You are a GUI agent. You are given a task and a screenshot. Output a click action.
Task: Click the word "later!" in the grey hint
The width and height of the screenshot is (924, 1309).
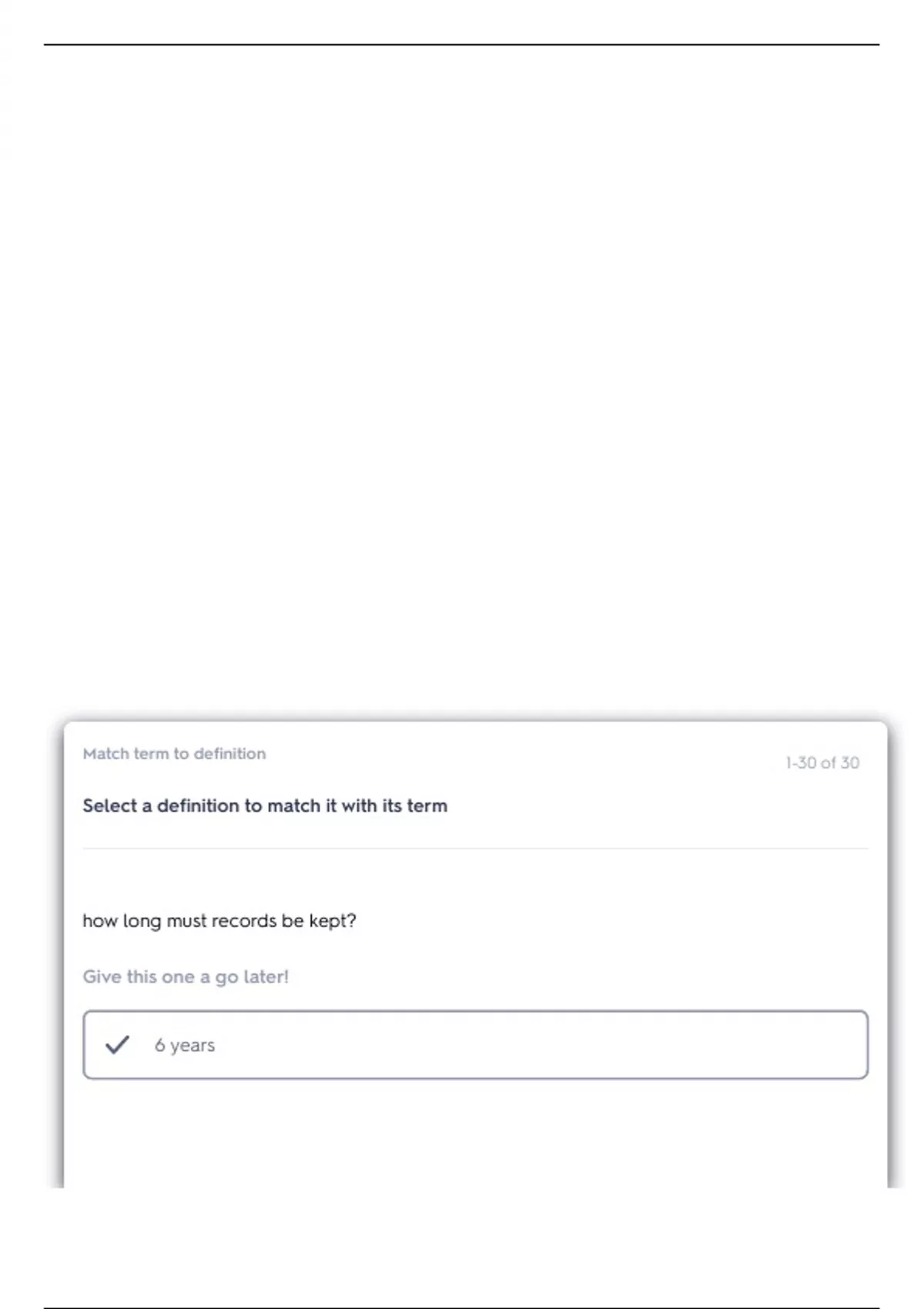click(266, 976)
